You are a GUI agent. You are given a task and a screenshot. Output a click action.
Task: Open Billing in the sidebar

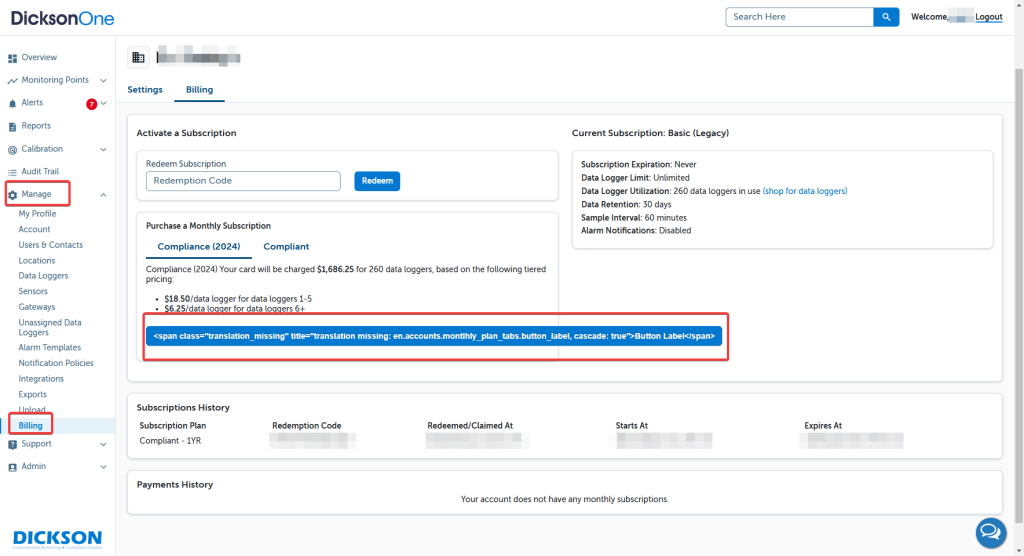30,425
